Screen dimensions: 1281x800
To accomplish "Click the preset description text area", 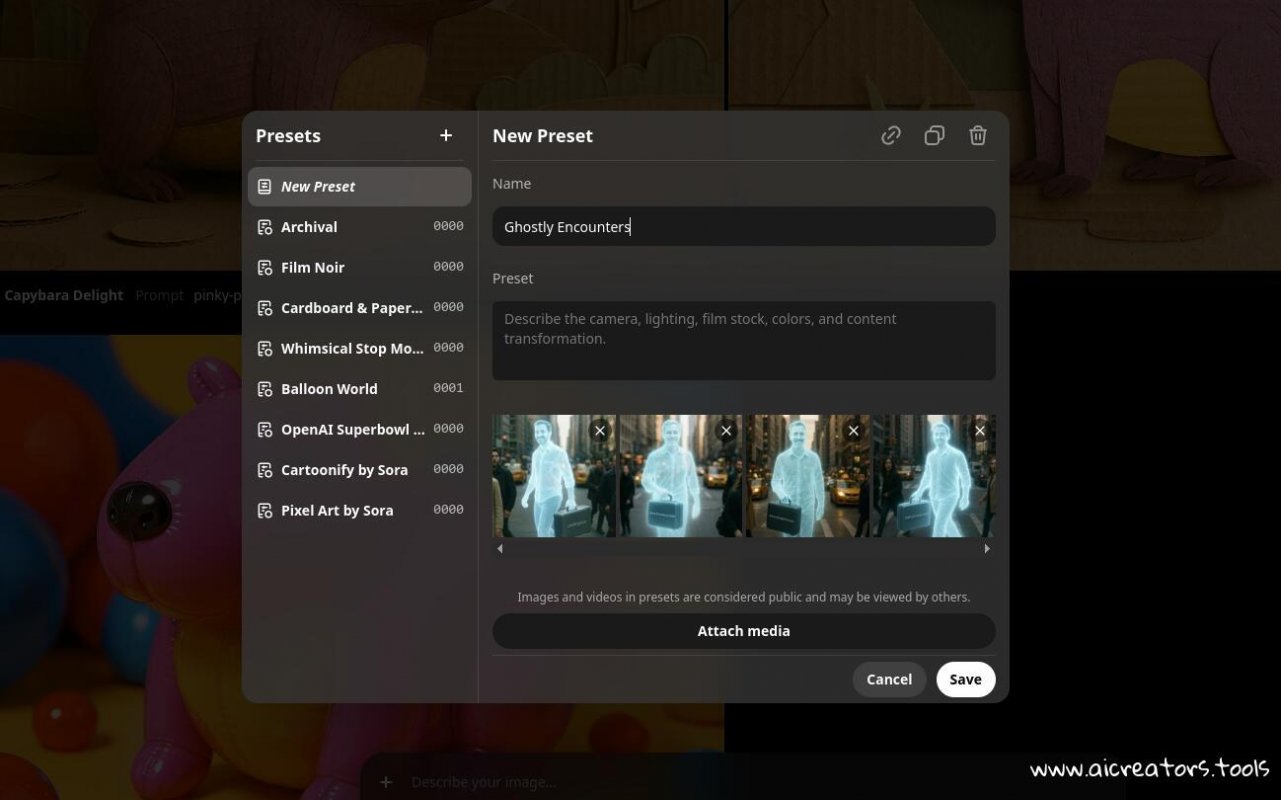I will point(743,340).
